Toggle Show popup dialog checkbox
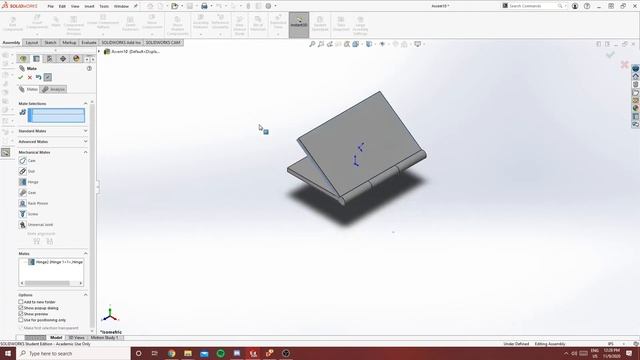Image resolution: width=640 pixels, height=360 pixels. pos(20,308)
